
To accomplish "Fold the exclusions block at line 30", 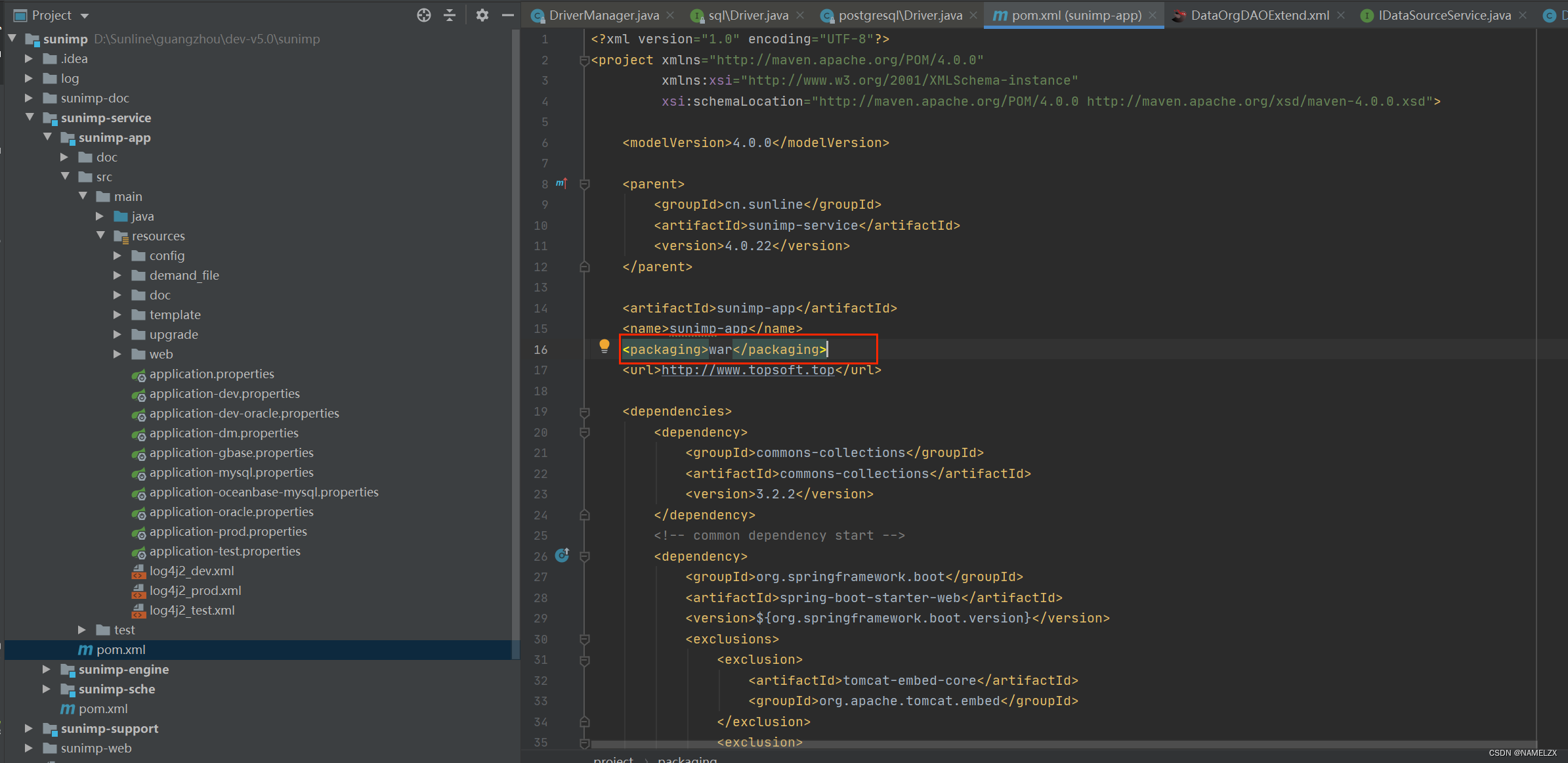I will [584, 639].
